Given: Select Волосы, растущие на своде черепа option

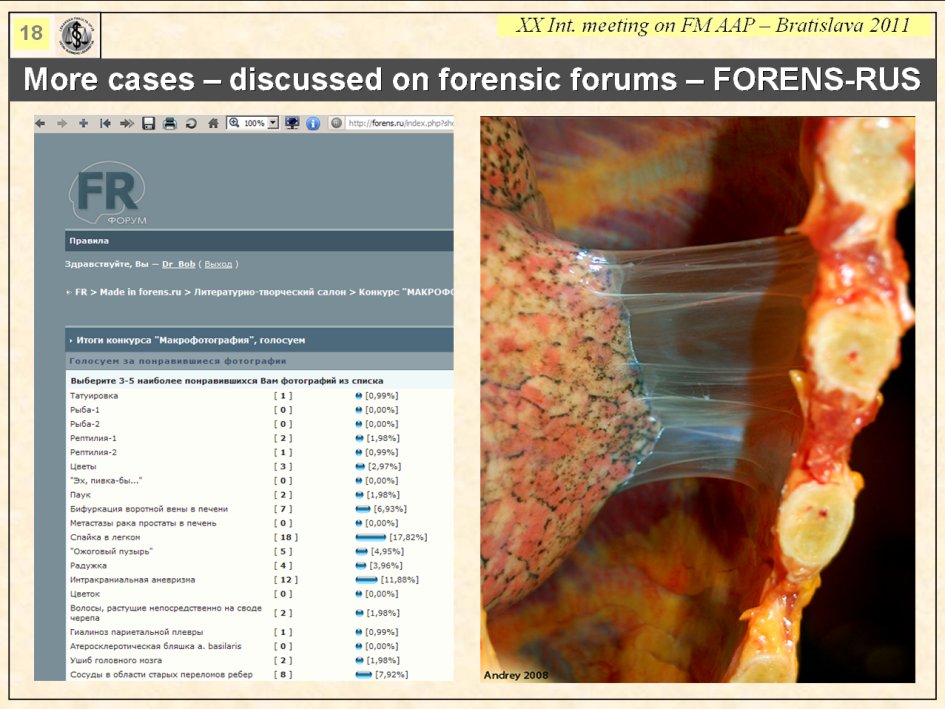Looking at the screenshot, I should [166, 613].
